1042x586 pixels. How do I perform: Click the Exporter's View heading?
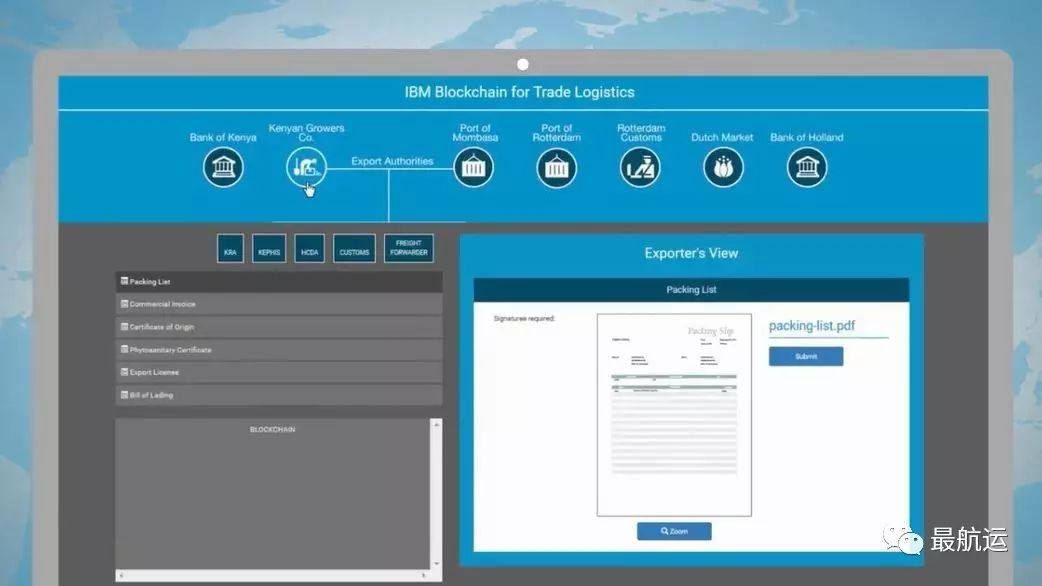691,253
